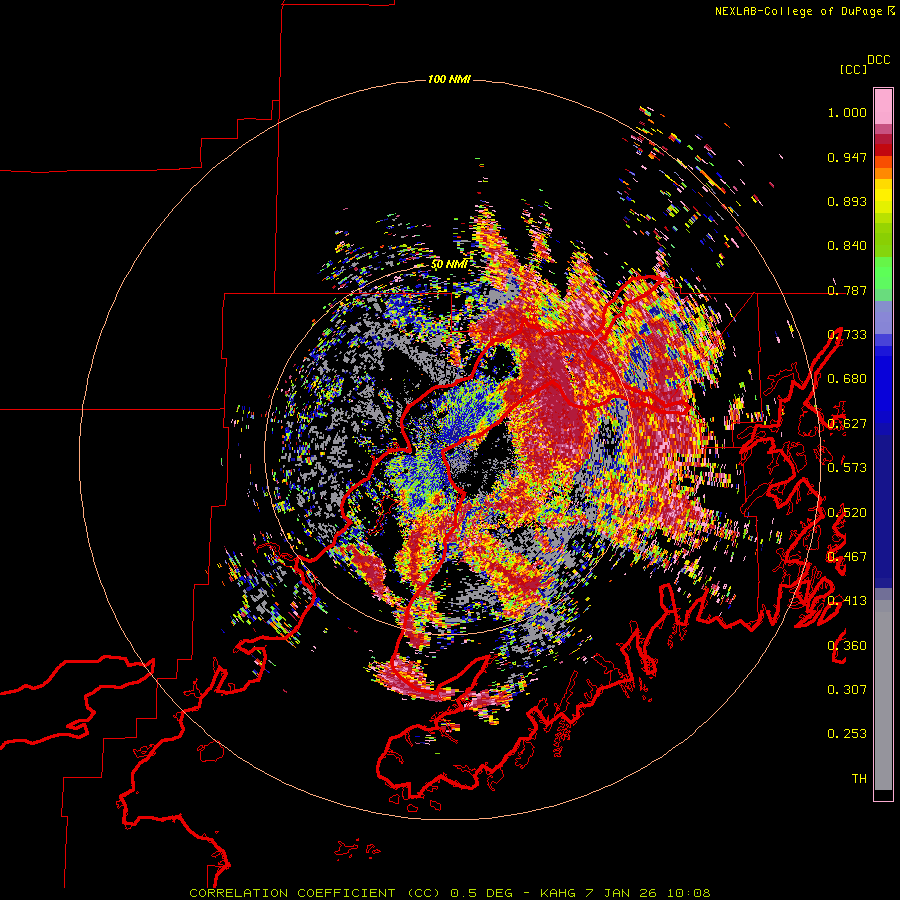Click the 0.307 scale value
This screenshot has height=900, width=900.
pos(847,689)
